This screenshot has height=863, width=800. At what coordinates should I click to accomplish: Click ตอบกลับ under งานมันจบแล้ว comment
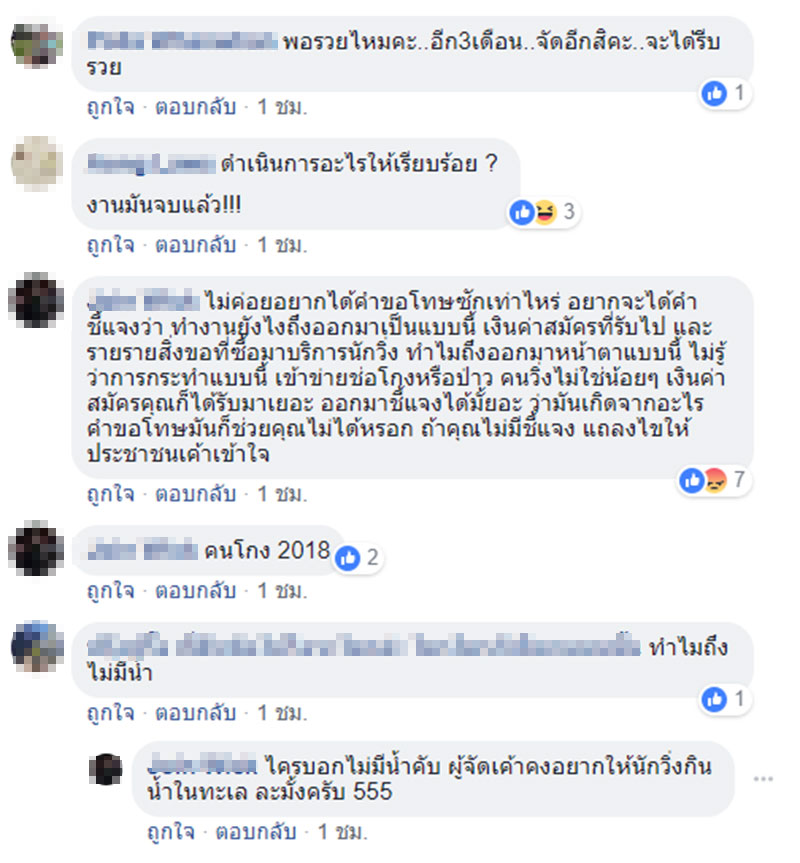pos(195,245)
